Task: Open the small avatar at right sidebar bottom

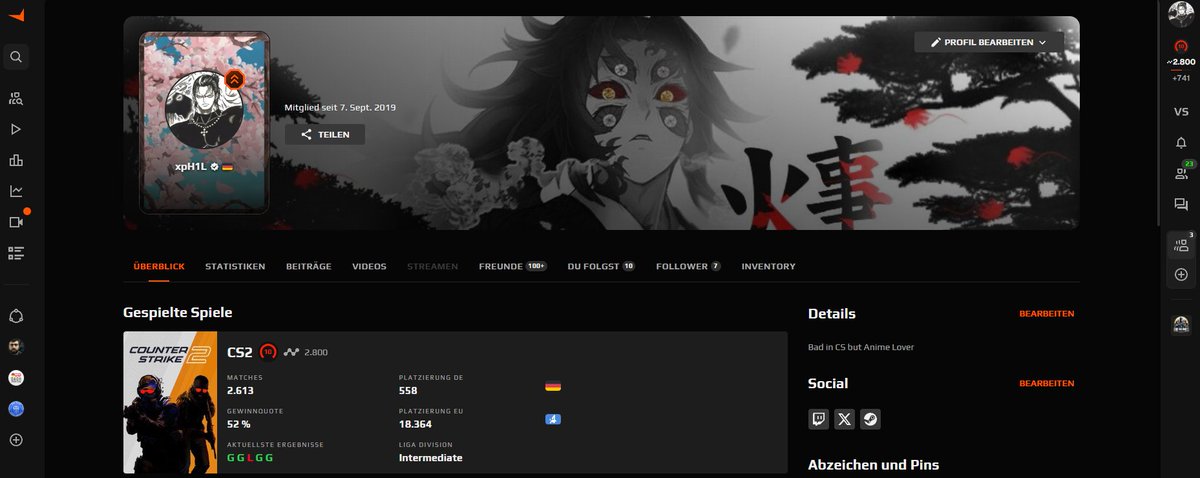Action: [1181, 323]
